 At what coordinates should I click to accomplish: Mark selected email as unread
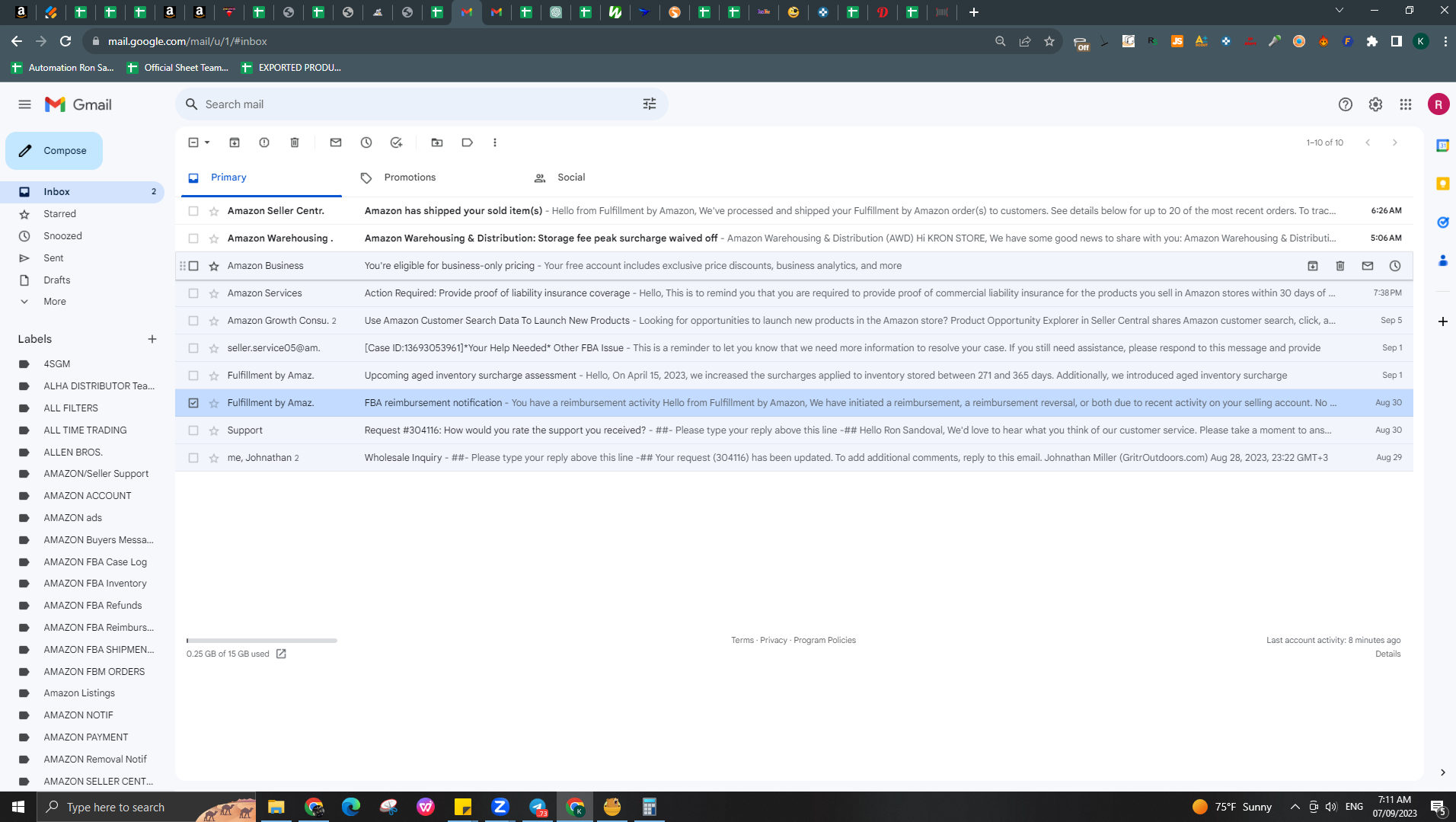[x=336, y=142]
